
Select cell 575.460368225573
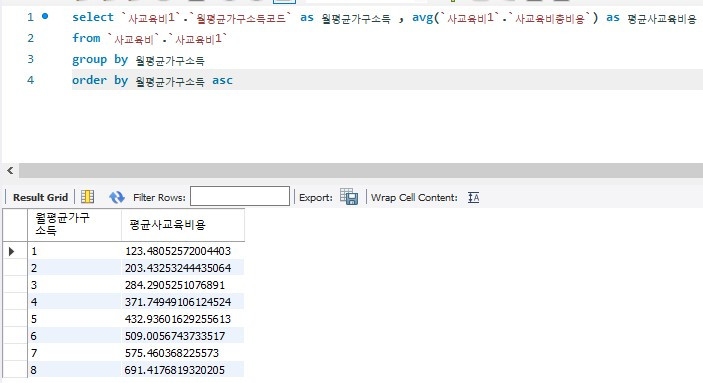point(183,353)
